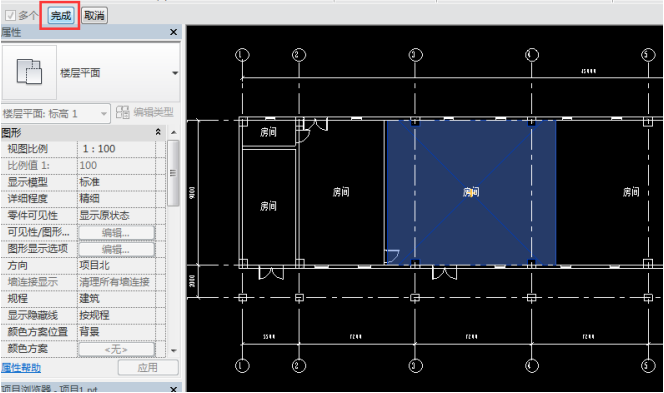Select the double door at top near grid 2
Screen dimensions: 664x393
[x=316, y=125]
